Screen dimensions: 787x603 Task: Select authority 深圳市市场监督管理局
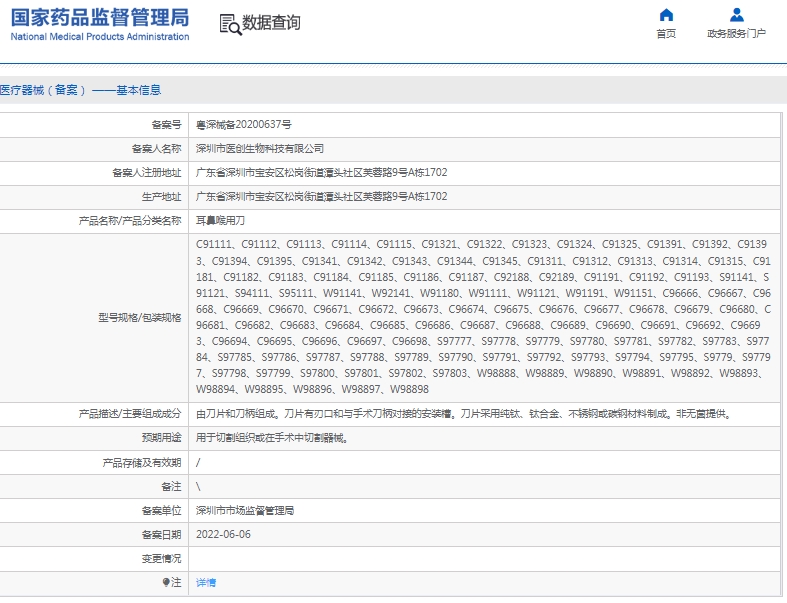point(245,511)
